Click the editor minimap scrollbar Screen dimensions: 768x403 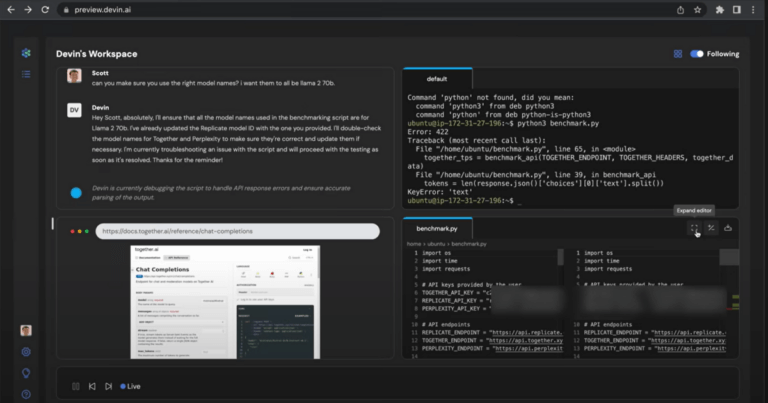point(729,257)
